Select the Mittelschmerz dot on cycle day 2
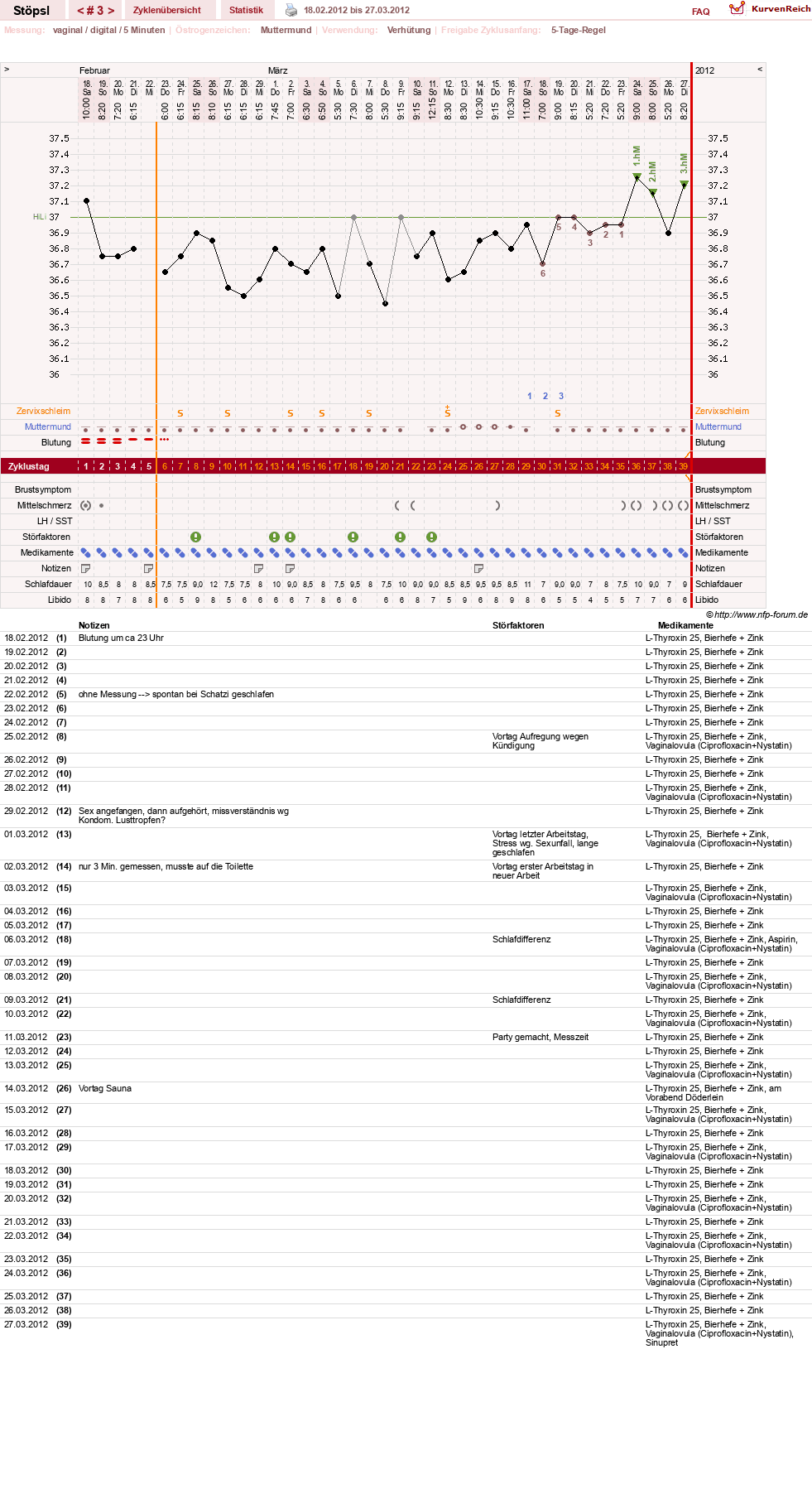This screenshot has height=1508, width=812. (x=102, y=505)
